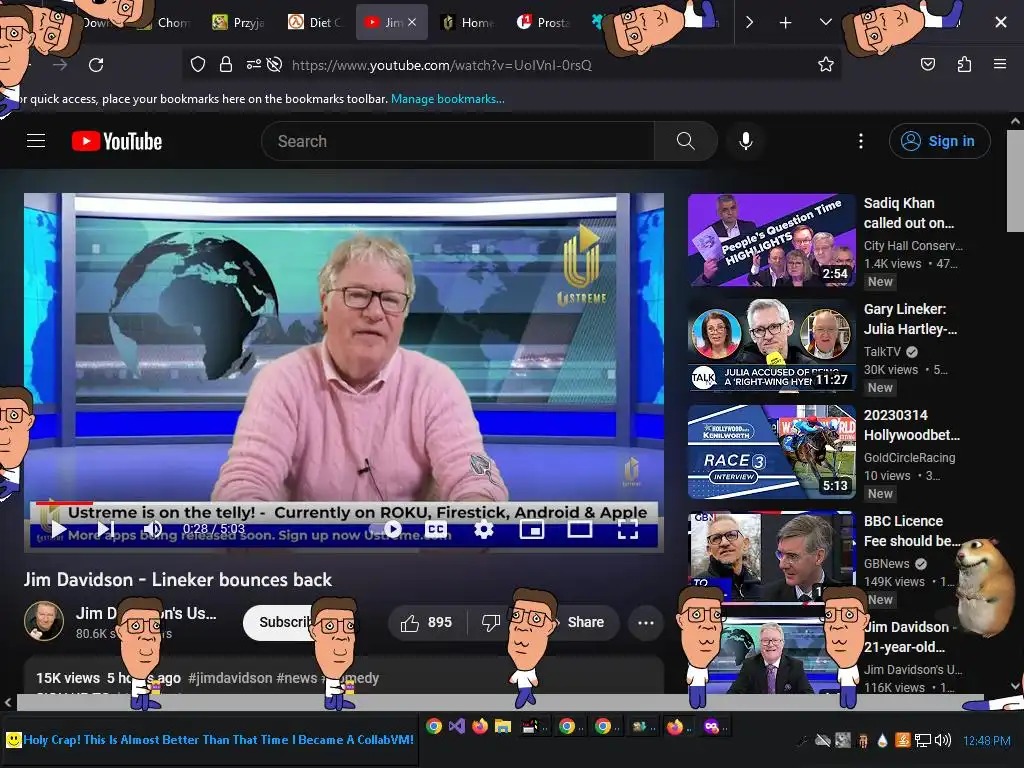Open Gary Lineker Julia Hartley video thumbnail
The width and height of the screenshot is (1024, 768).
[771, 345]
